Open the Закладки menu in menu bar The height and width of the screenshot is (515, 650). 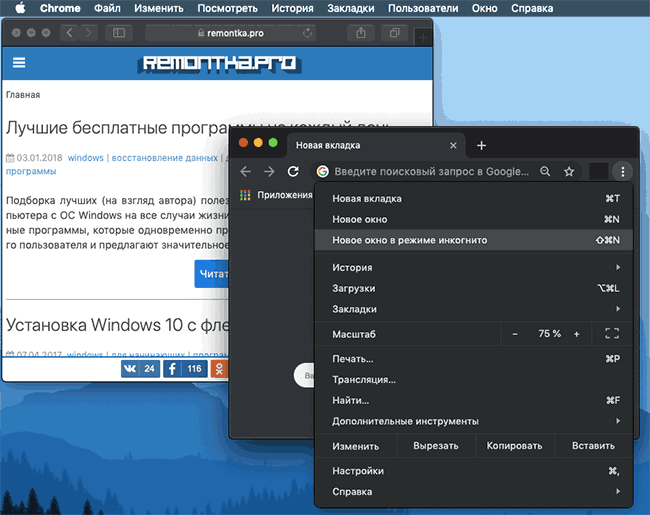coord(351,8)
